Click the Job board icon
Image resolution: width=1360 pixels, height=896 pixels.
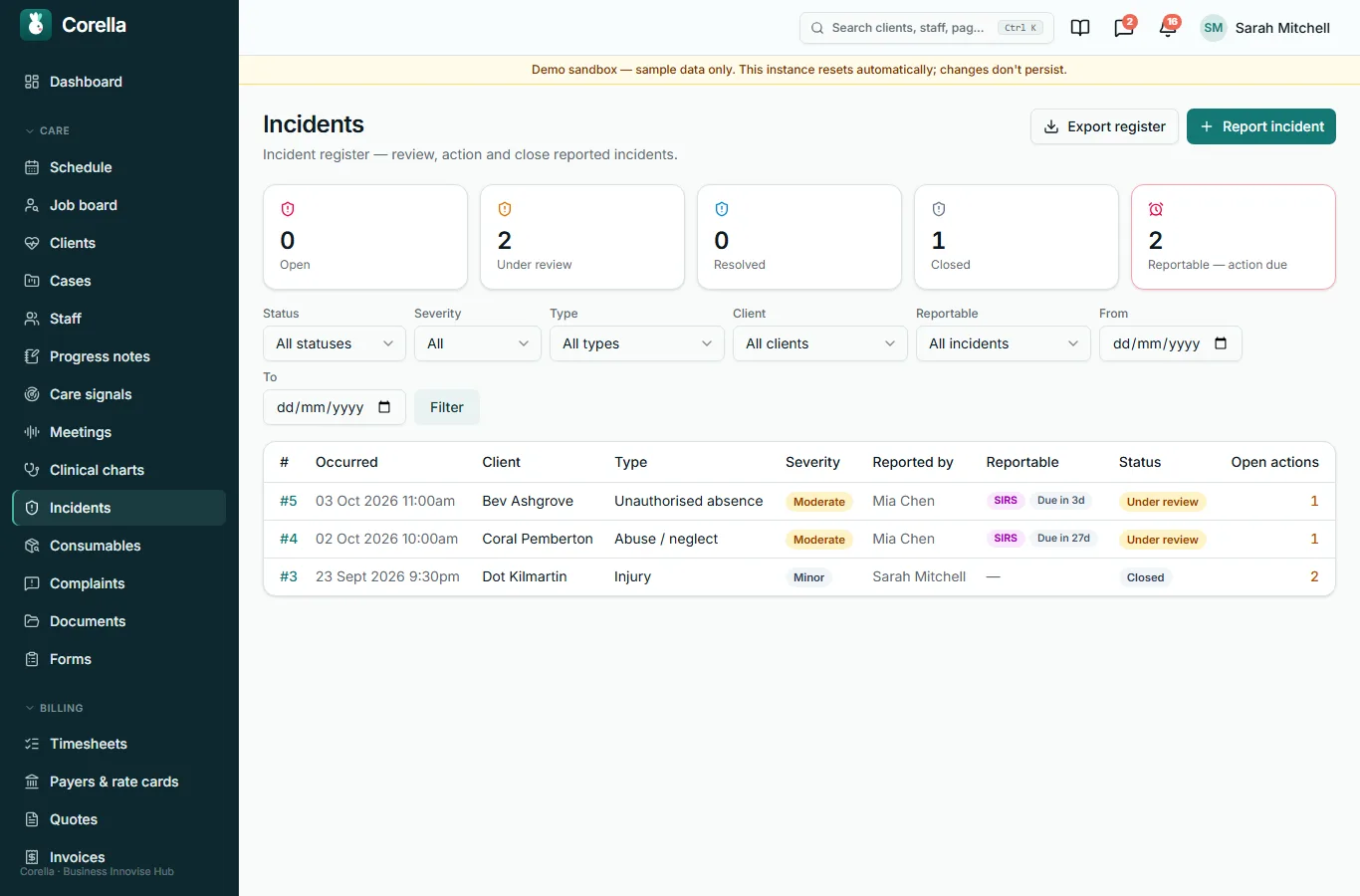point(32,205)
